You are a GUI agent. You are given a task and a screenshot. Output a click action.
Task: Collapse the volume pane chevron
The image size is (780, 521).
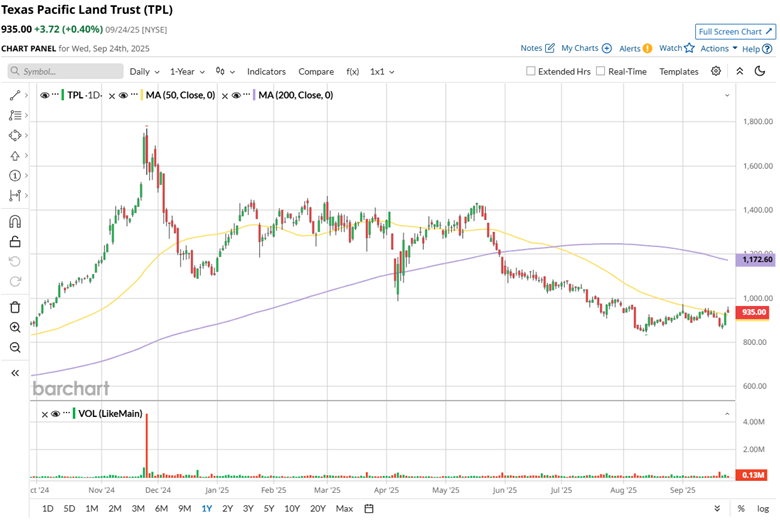[x=727, y=414]
